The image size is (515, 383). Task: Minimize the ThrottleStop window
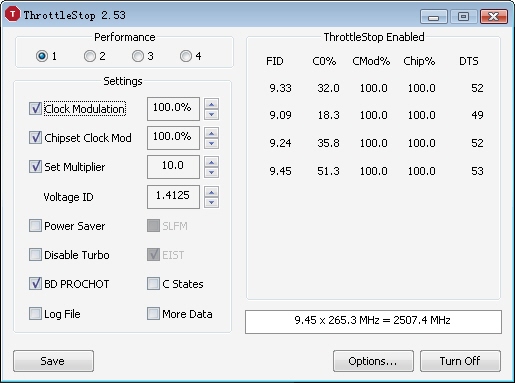(434, 16)
